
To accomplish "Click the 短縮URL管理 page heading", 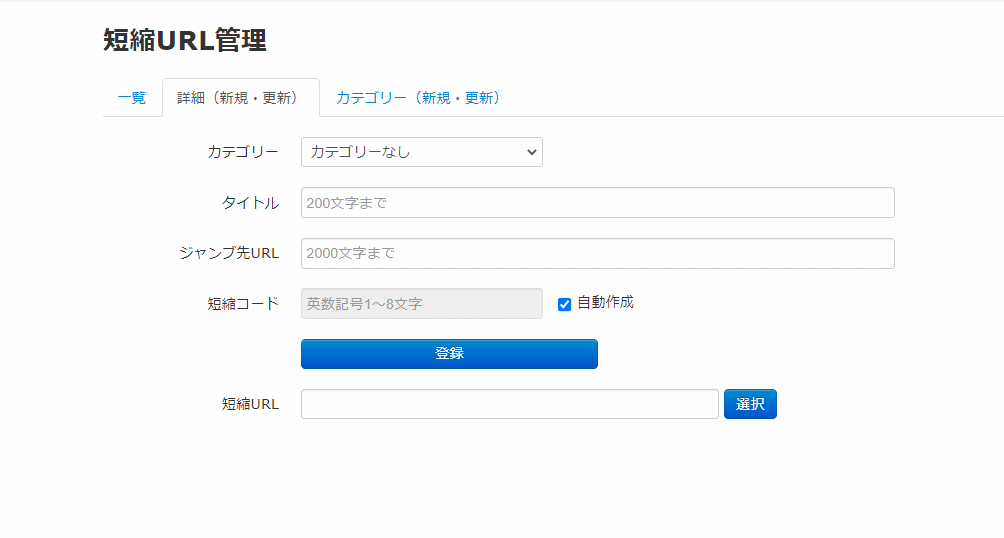I will [185, 40].
